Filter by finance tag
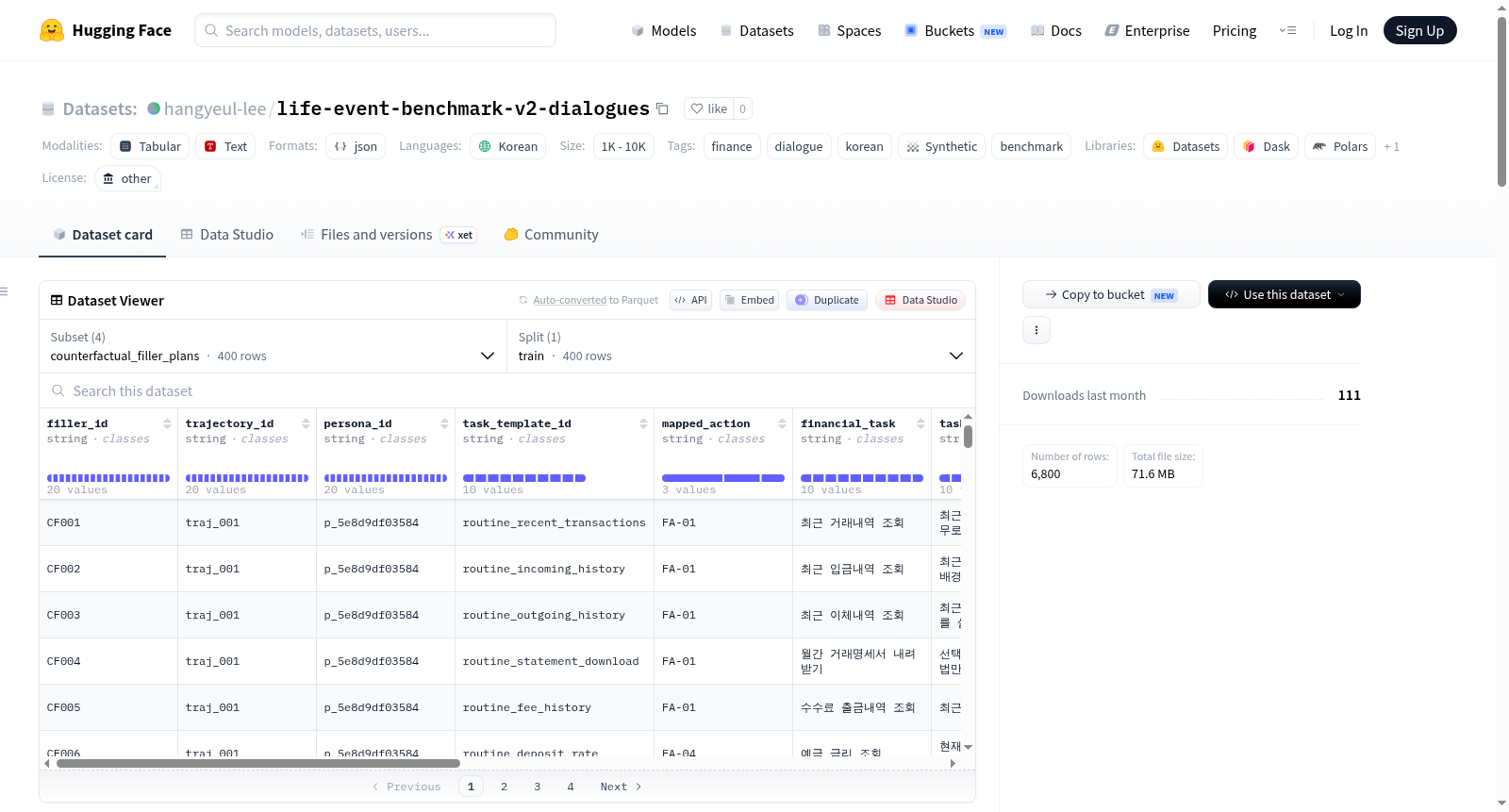This screenshot has height=812, width=1509. coord(732,146)
